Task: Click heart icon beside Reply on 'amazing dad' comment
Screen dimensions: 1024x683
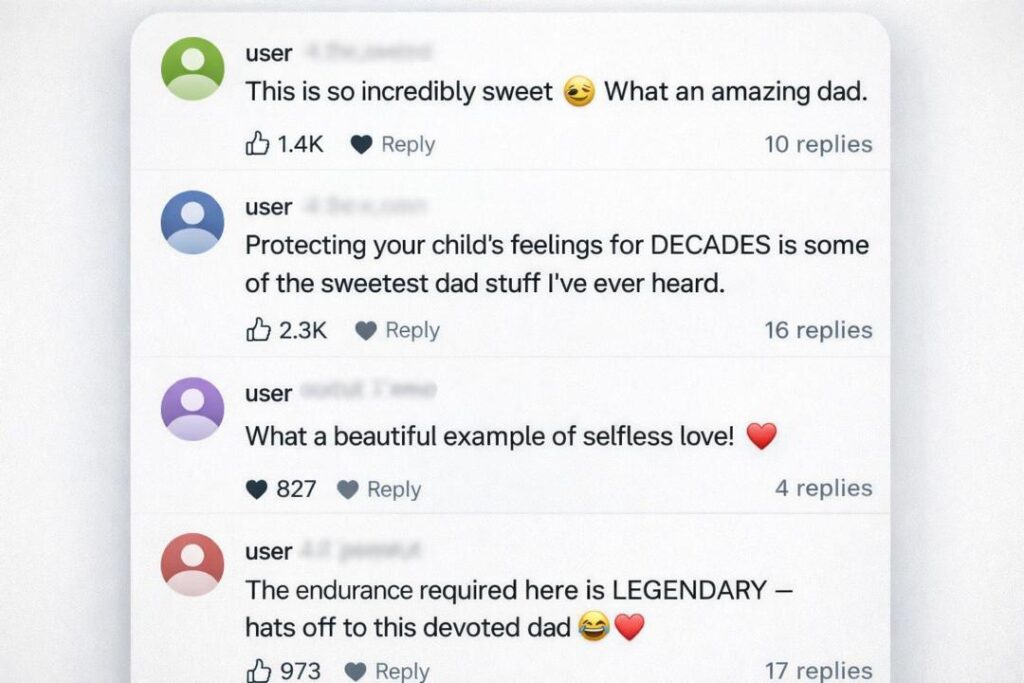Action: tap(361, 145)
